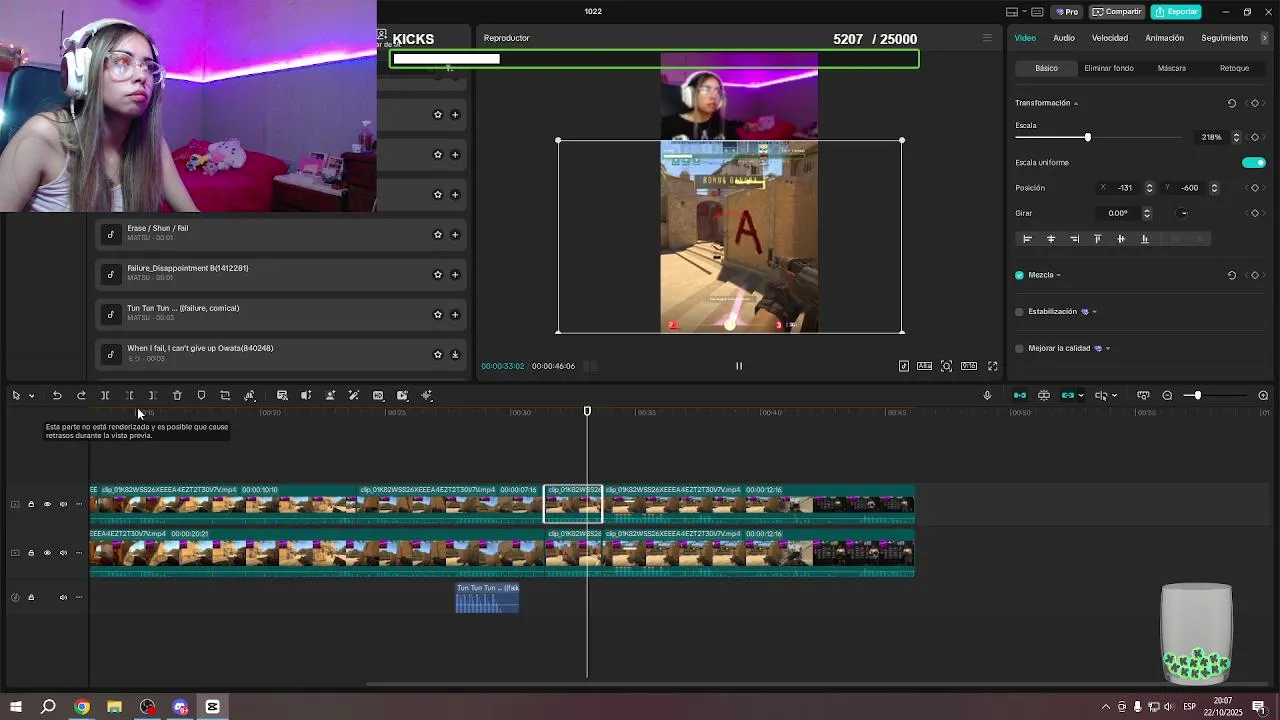This screenshot has width=1280, height=720.
Task: Open Google Chrome from the taskbar
Action: pos(82,707)
